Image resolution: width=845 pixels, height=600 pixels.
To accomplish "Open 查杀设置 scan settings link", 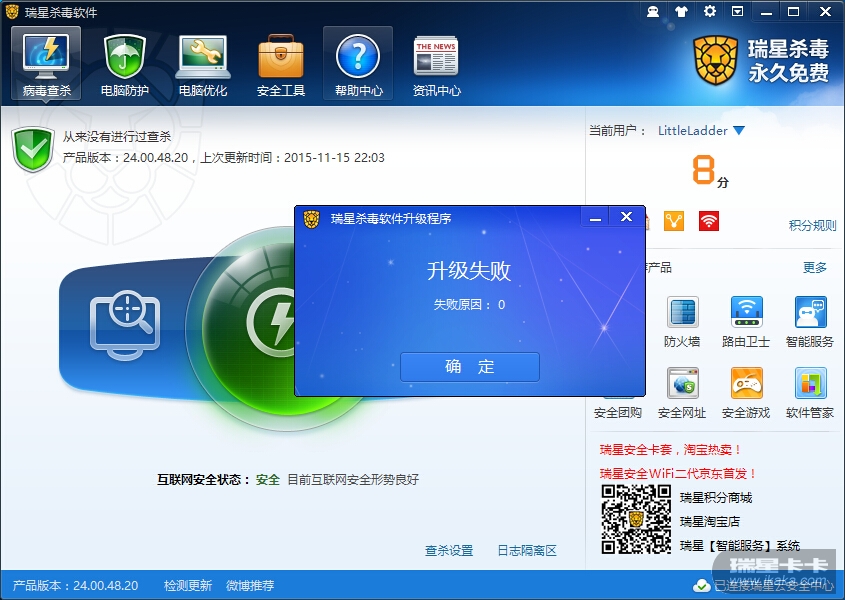I will [449, 550].
